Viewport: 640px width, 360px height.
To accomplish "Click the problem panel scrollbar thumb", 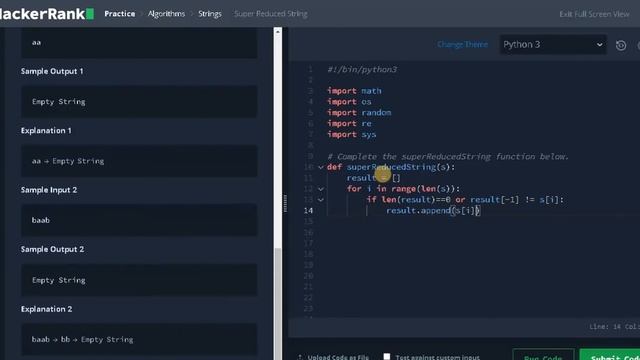I will pyautogui.click(x=278, y=303).
